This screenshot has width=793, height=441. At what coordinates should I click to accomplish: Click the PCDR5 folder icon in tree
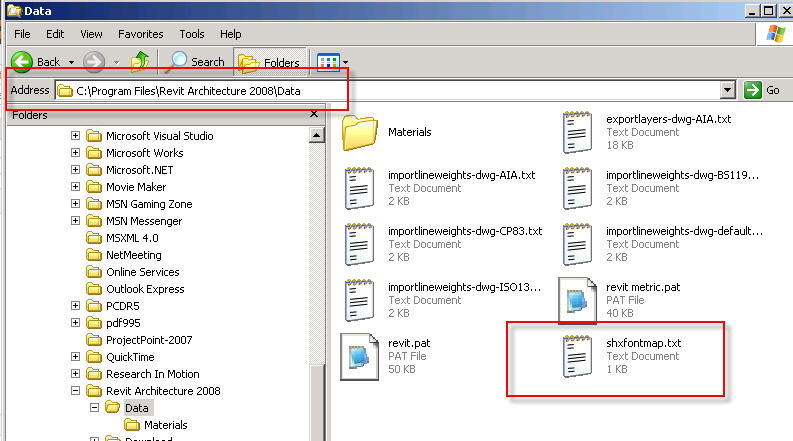94,306
